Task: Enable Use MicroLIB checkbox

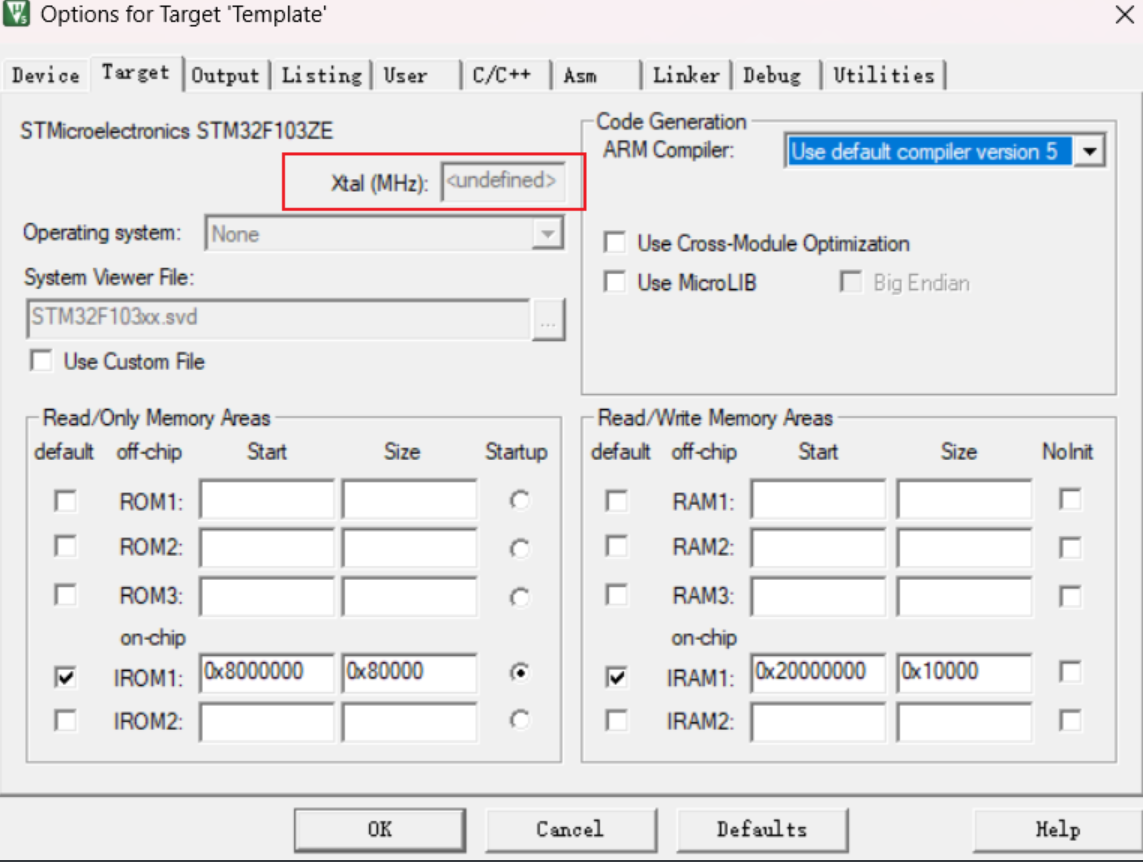Action: tap(615, 281)
